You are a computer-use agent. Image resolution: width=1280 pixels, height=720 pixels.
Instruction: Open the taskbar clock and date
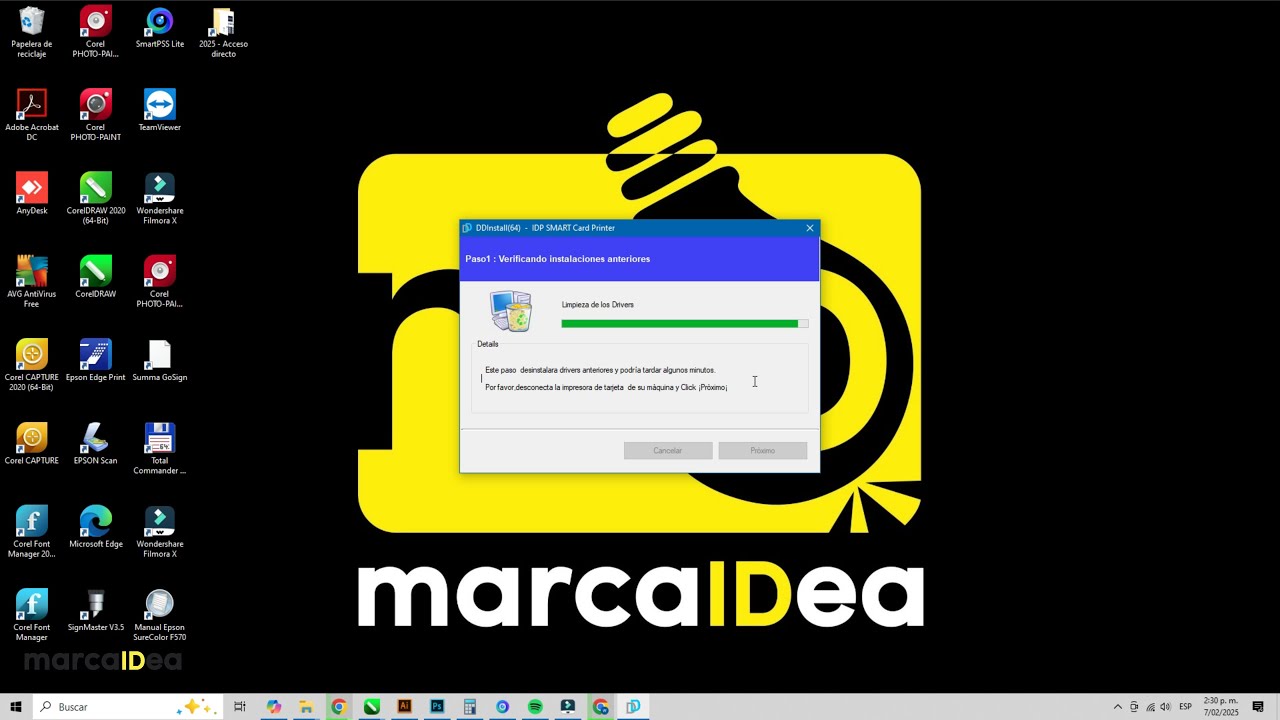pyautogui.click(x=1221, y=707)
